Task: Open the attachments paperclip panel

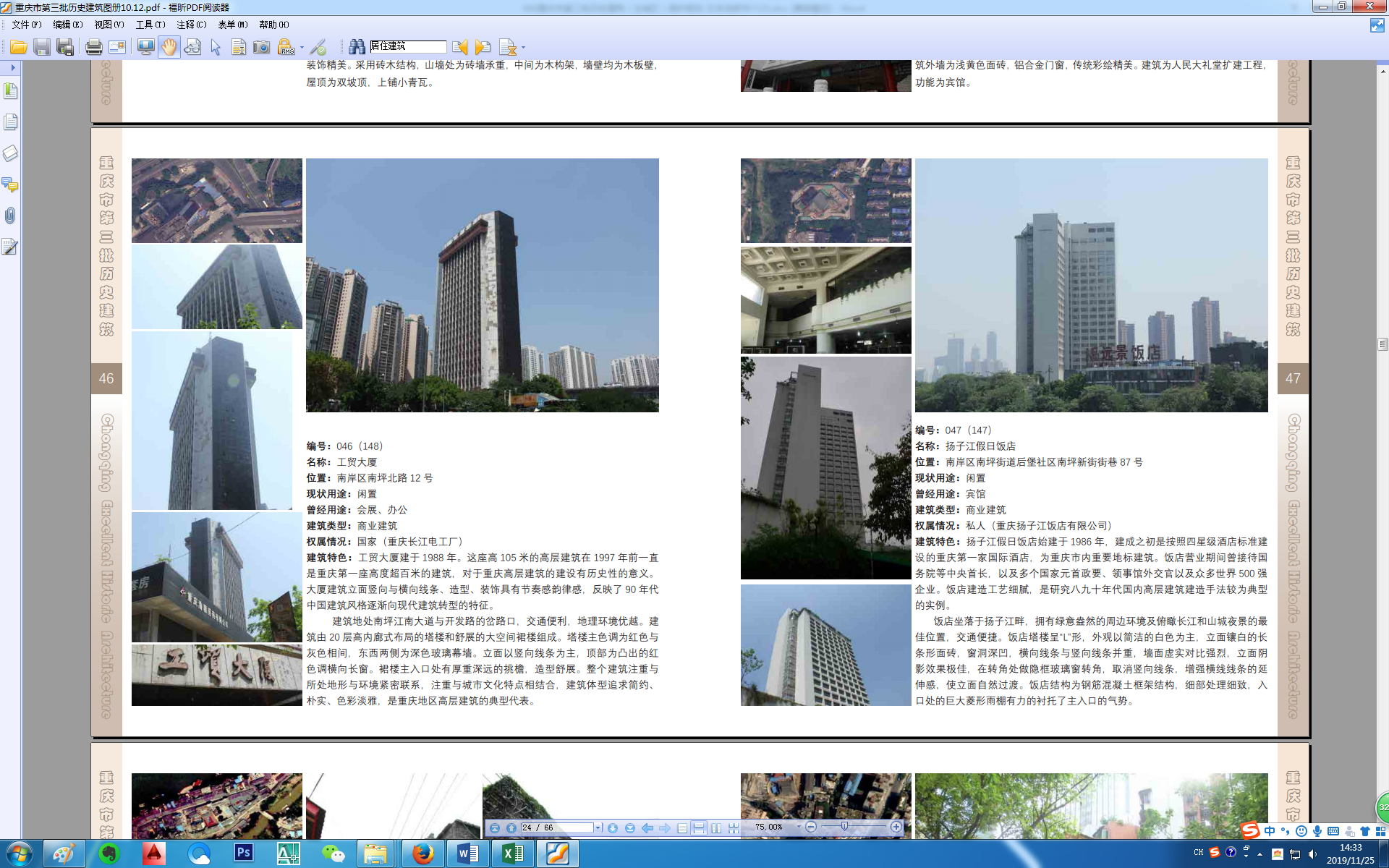Action: 10,216
